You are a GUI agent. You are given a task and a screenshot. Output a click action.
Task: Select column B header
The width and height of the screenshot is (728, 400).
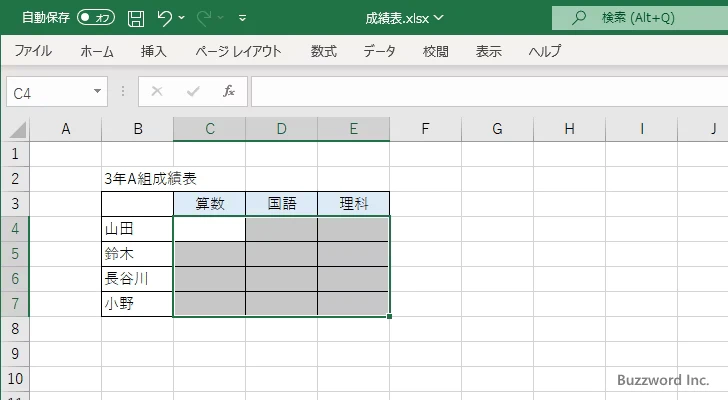(x=137, y=129)
